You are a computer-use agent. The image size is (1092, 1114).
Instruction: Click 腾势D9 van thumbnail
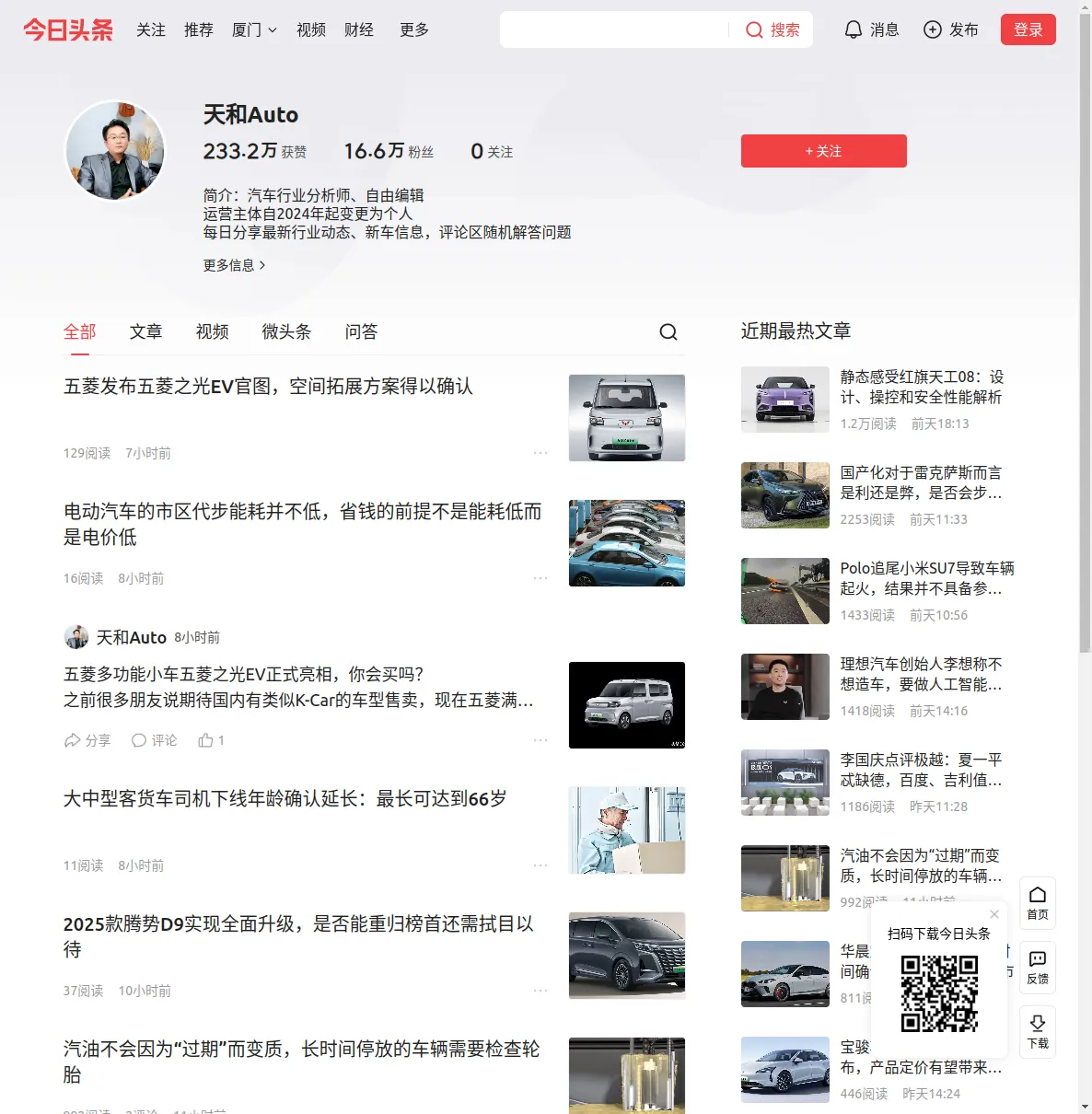tap(627, 956)
